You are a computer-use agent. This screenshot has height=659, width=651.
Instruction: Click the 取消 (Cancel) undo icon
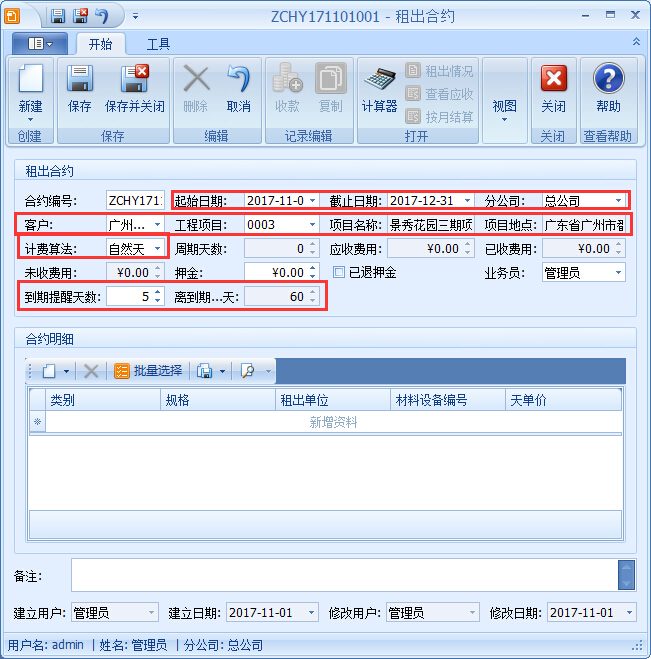238,89
